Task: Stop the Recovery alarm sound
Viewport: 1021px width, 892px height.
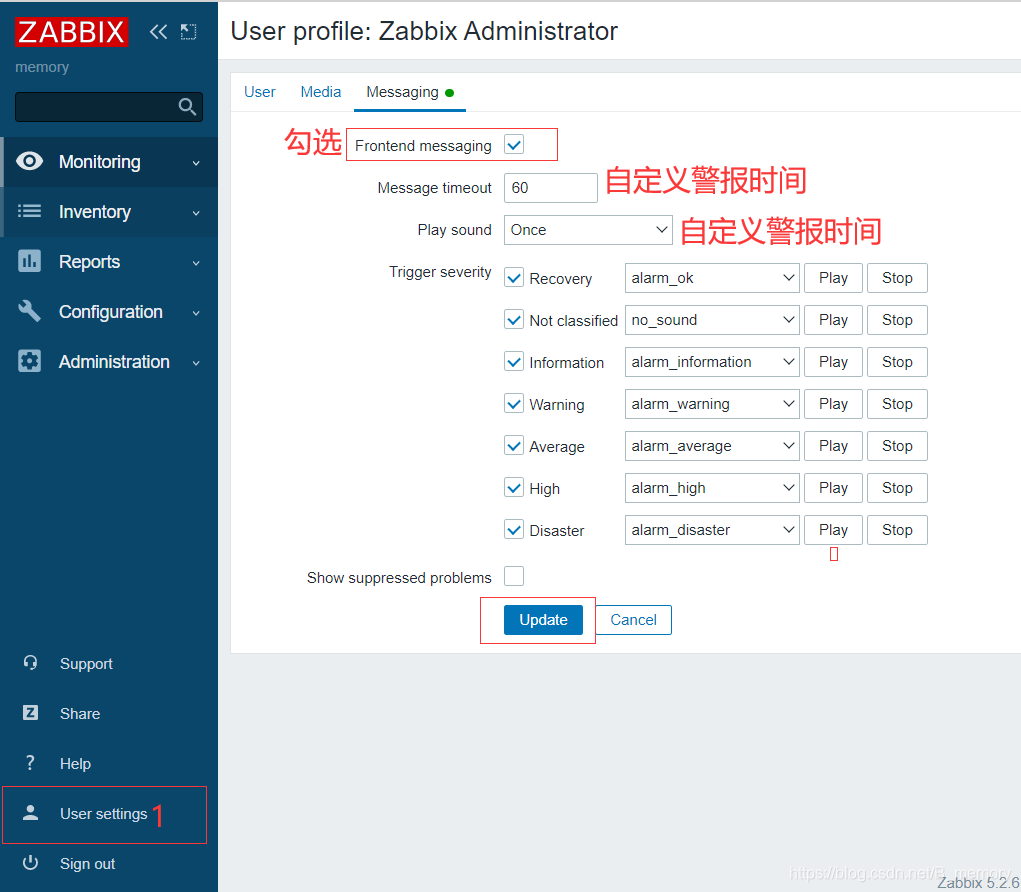Action: [897, 278]
